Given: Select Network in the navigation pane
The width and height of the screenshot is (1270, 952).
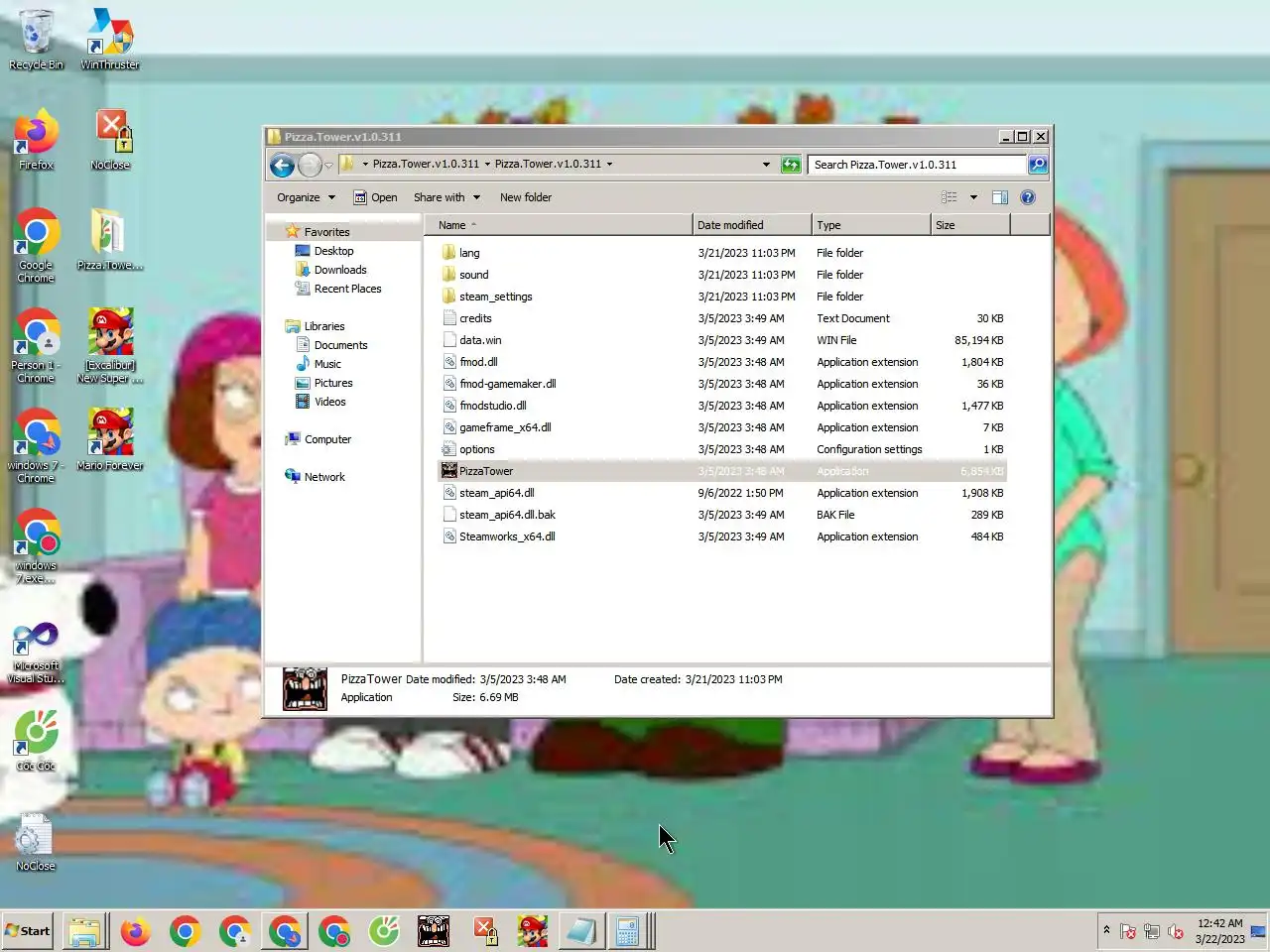Looking at the screenshot, I should pos(324,477).
